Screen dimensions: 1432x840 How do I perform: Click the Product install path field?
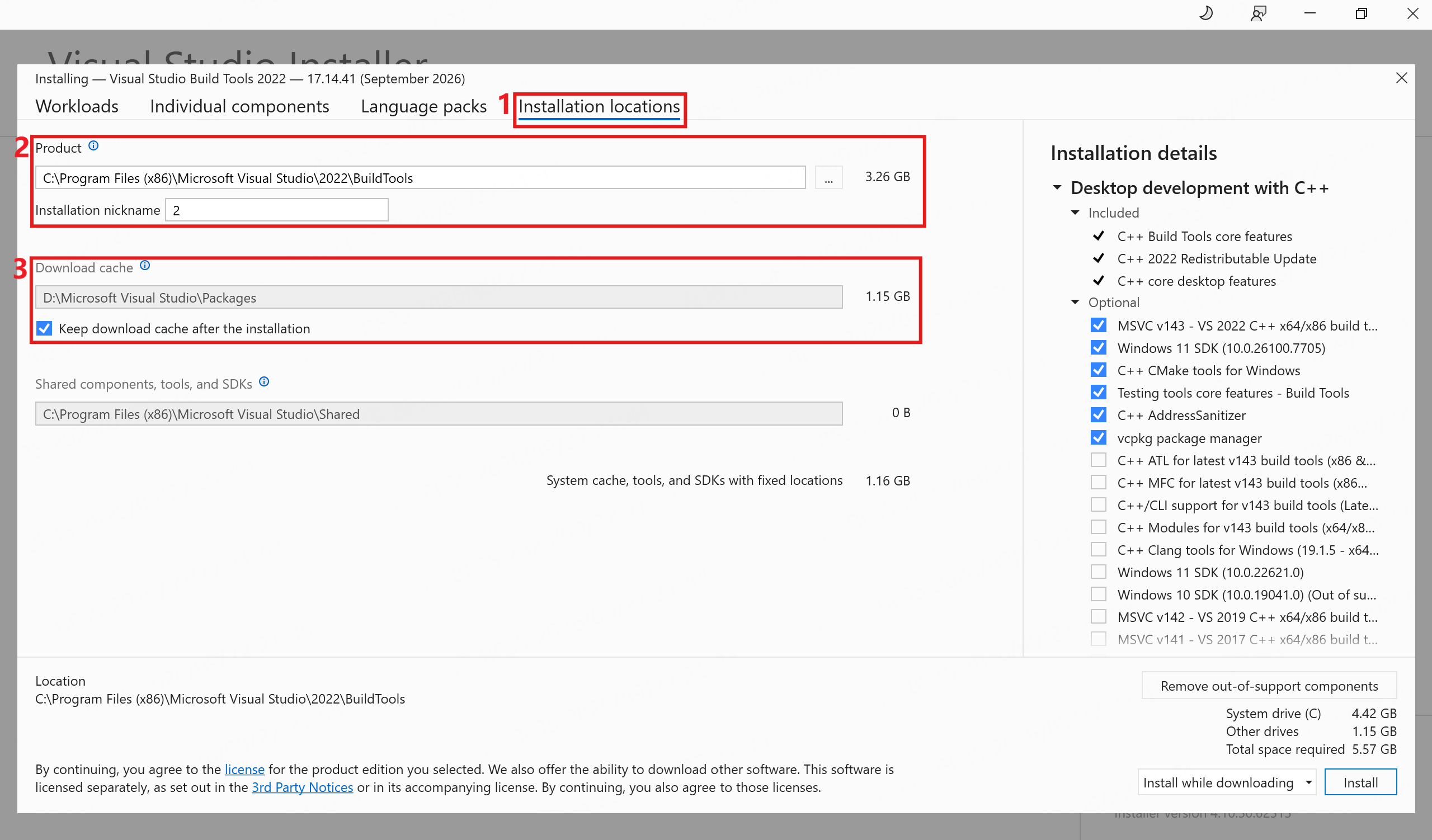tap(421, 178)
